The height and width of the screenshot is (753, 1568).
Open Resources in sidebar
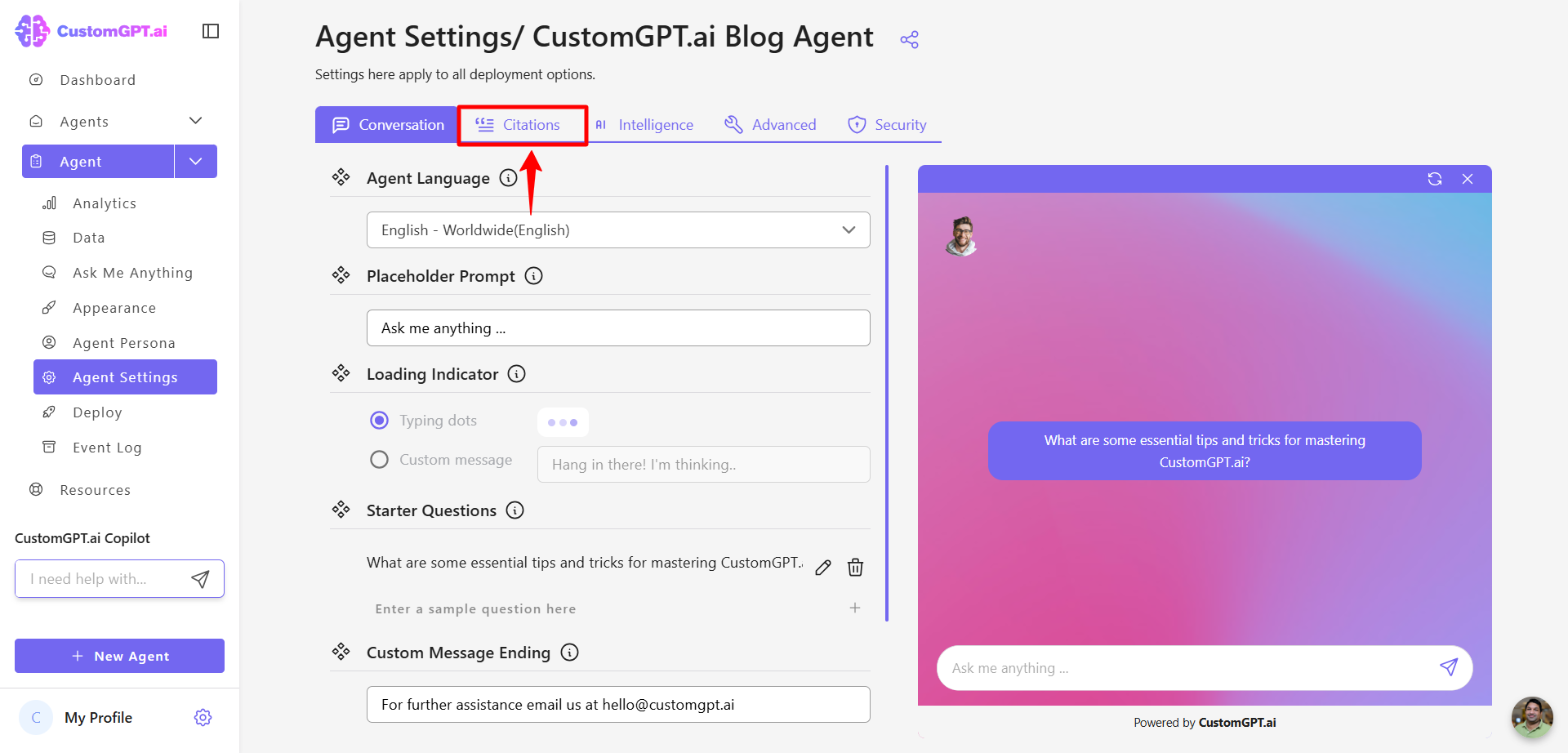(95, 490)
